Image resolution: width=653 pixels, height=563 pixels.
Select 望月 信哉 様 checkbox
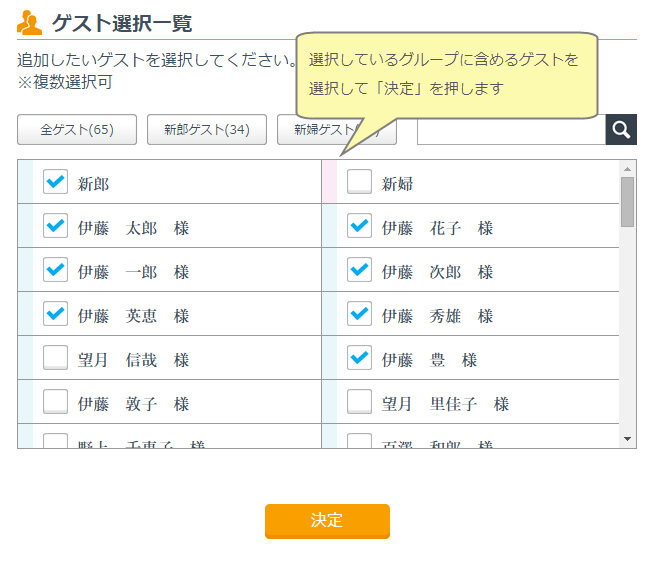point(56,359)
